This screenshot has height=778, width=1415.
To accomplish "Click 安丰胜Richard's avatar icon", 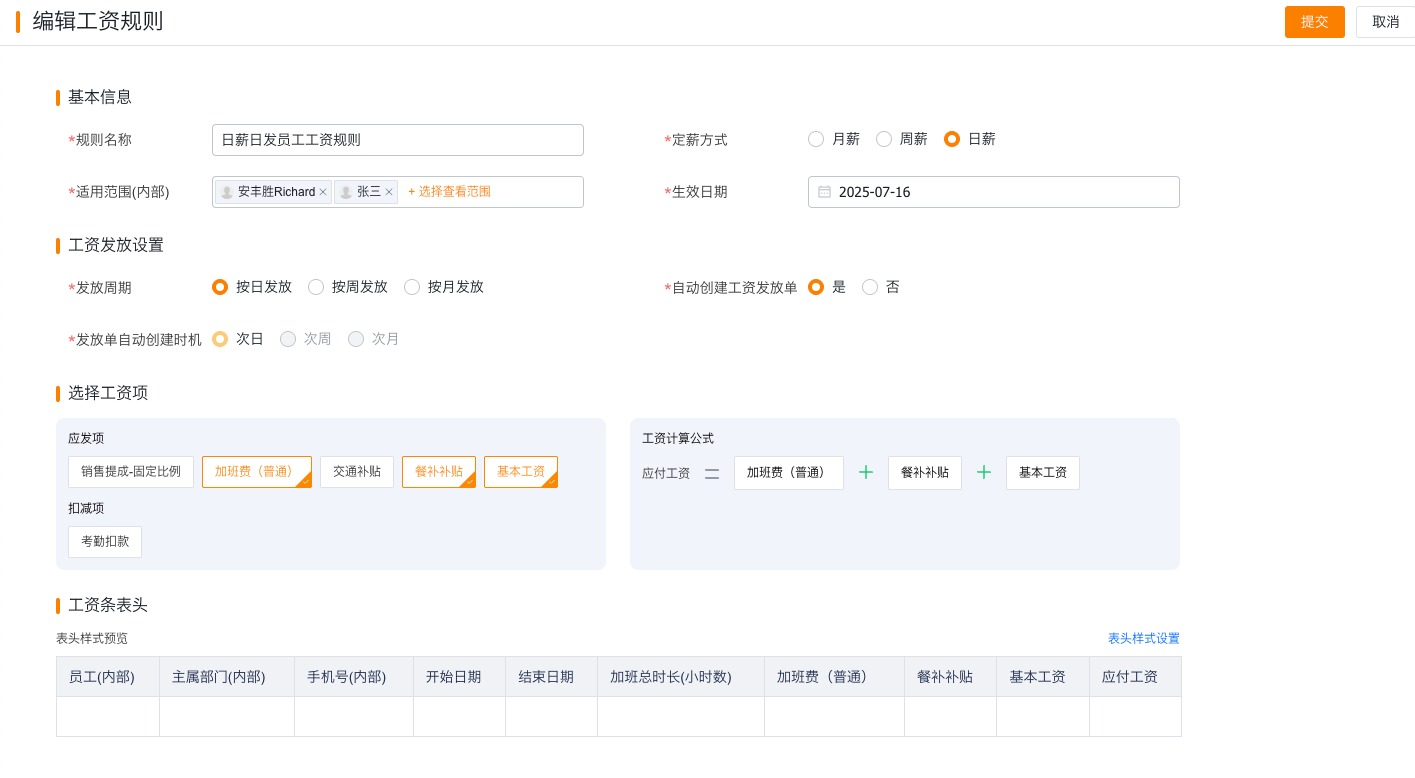I will pyautogui.click(x=228, y=192).
